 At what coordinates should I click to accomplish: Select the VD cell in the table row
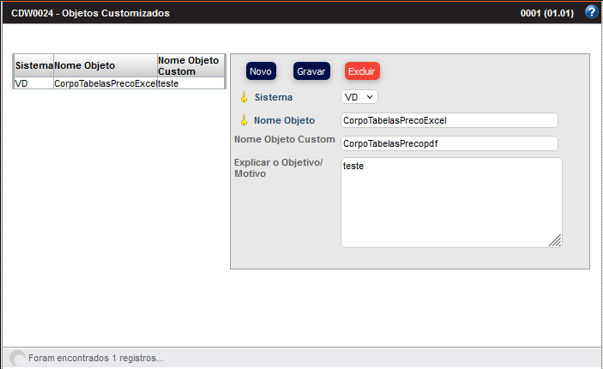pos(33,83)
